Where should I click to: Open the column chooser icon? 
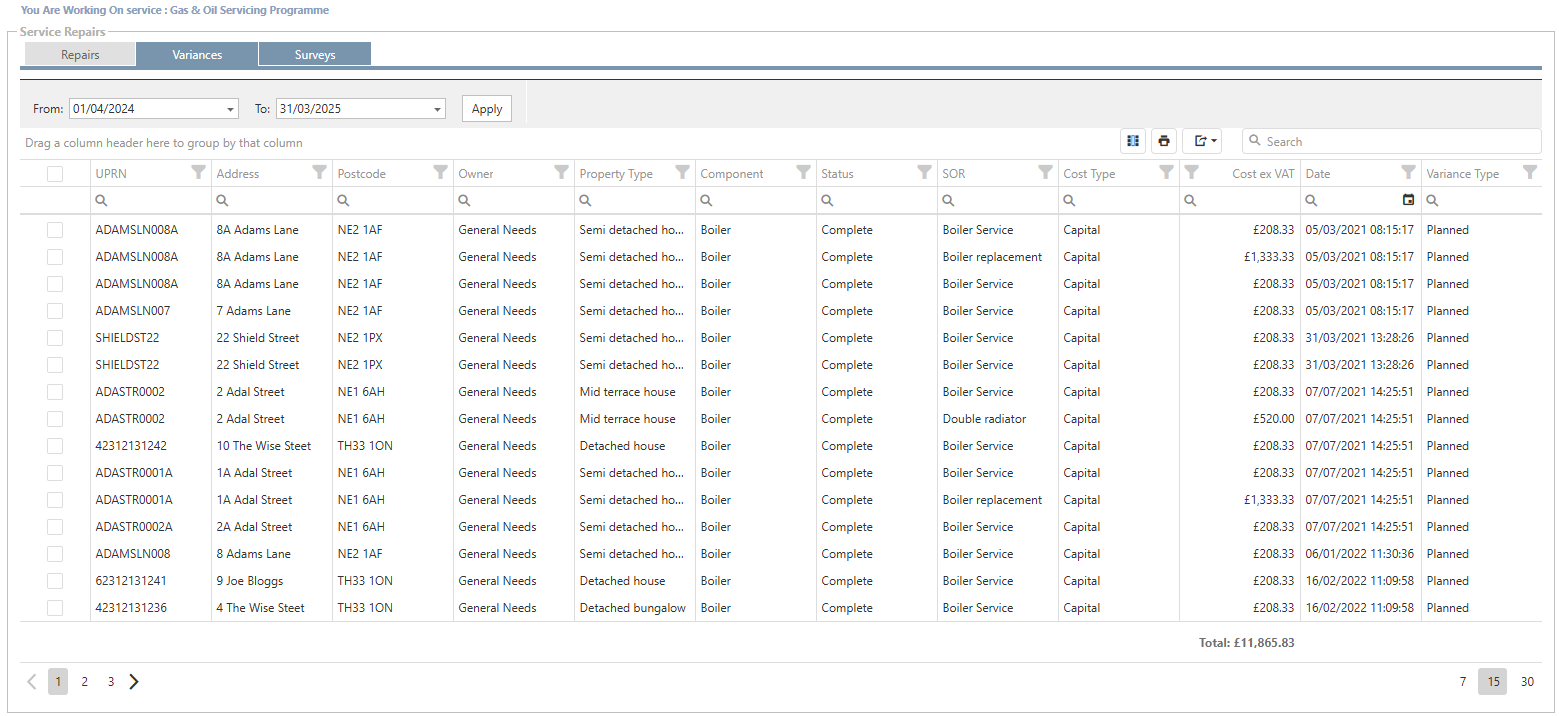1133,141
